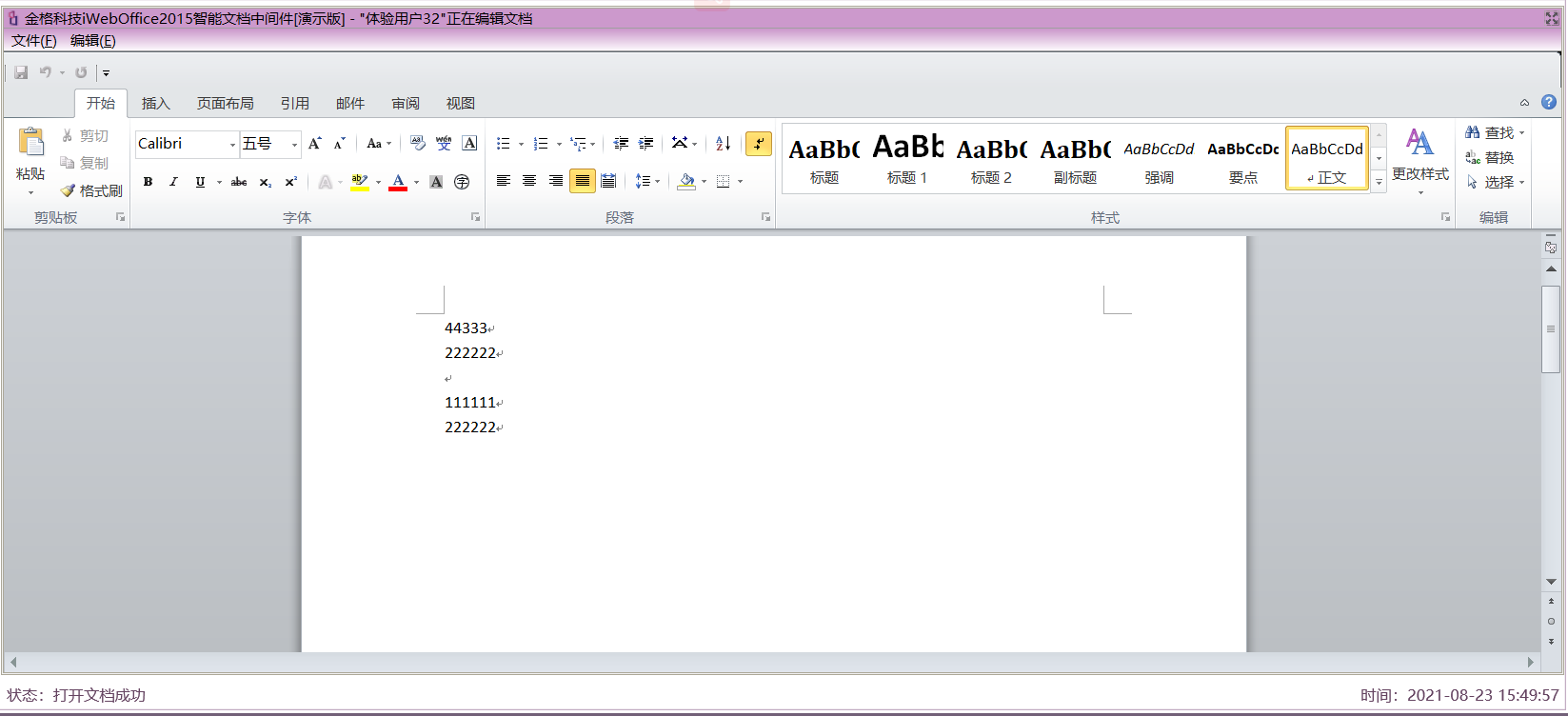1568x716 pixels.
Task: Apply strikethrough with the abc icon
Action: point(239,182)
